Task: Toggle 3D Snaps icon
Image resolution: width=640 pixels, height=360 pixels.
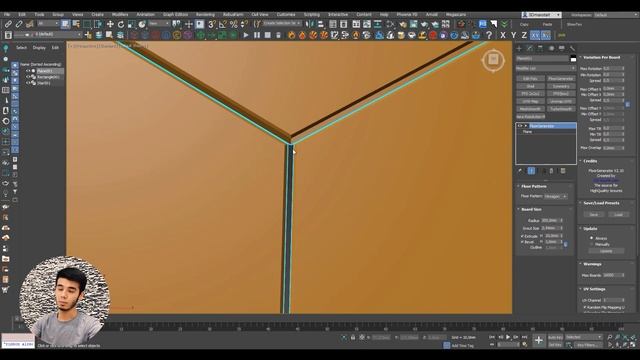Action: pos(212,24)
